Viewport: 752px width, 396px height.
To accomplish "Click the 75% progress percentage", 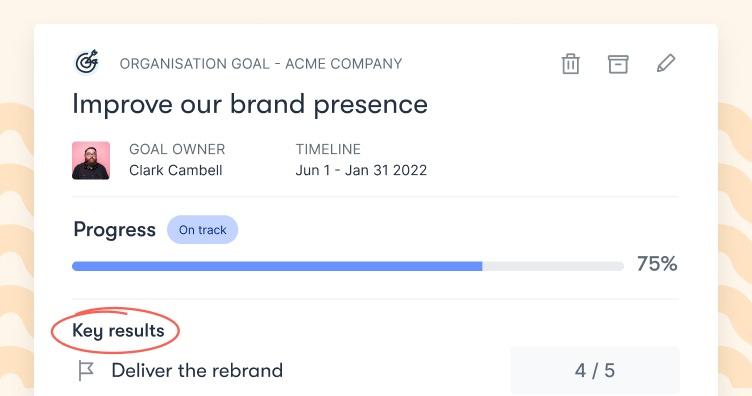I will coord(657,264).
